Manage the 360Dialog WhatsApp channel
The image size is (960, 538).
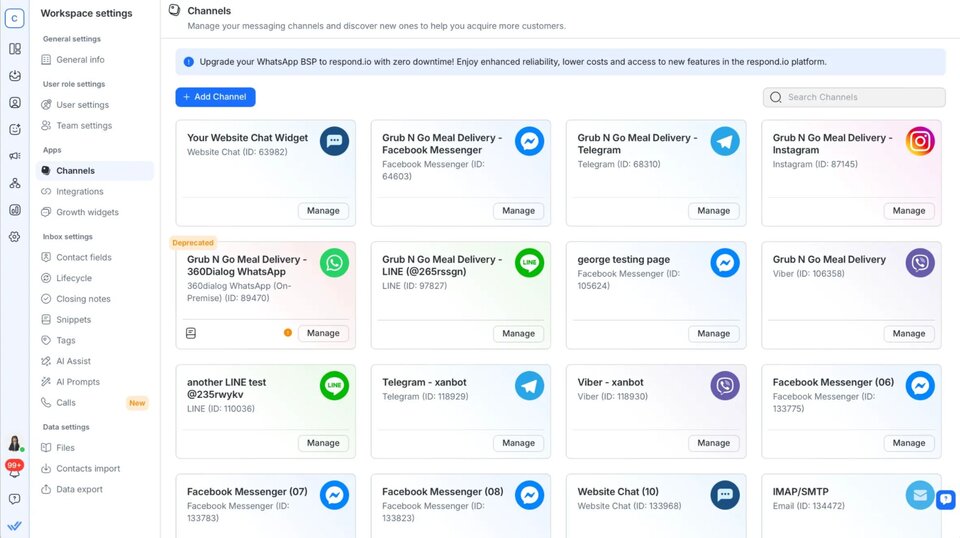tap(323, 333)
